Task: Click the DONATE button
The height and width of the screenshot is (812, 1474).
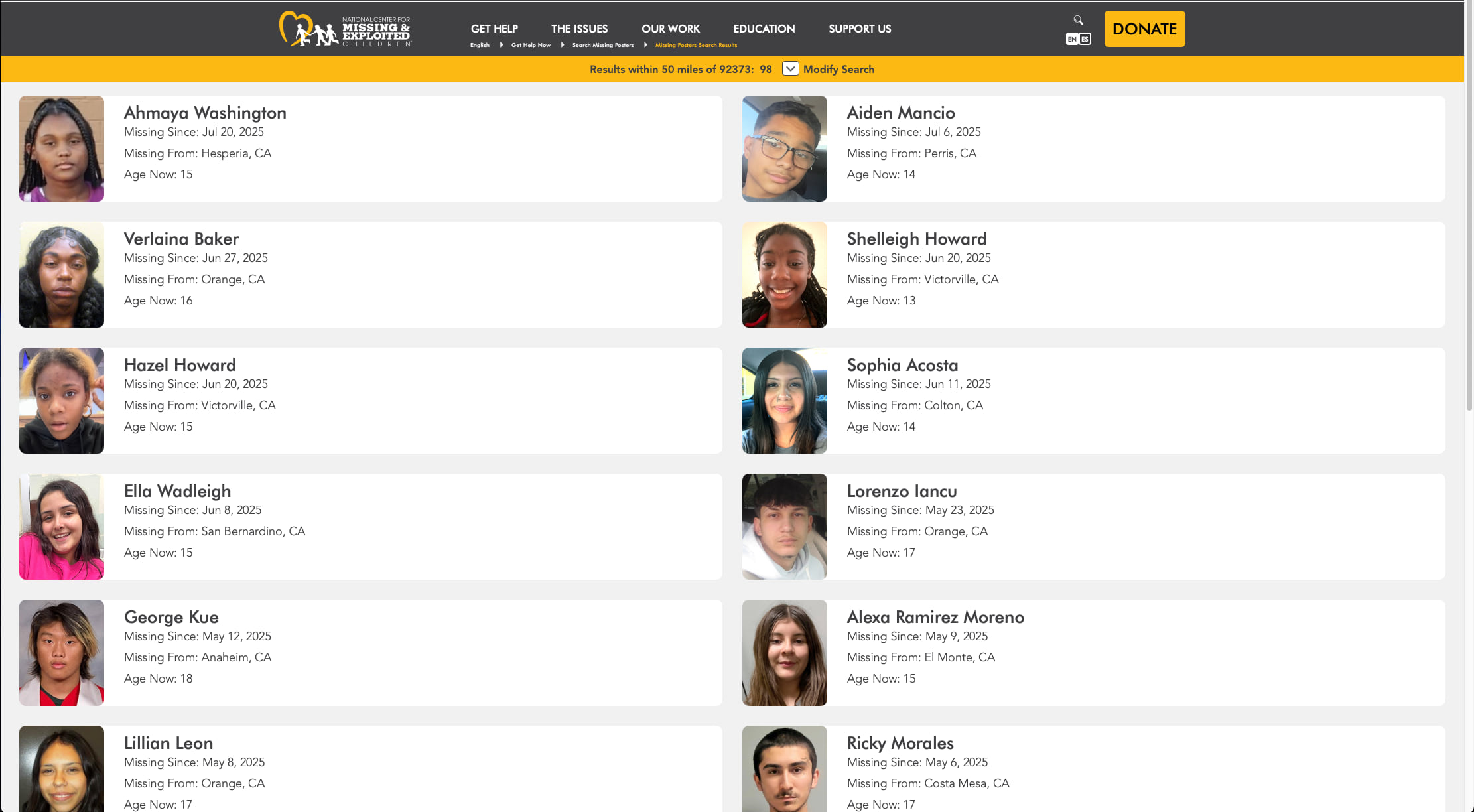Action: click(x=1144, y=29)
